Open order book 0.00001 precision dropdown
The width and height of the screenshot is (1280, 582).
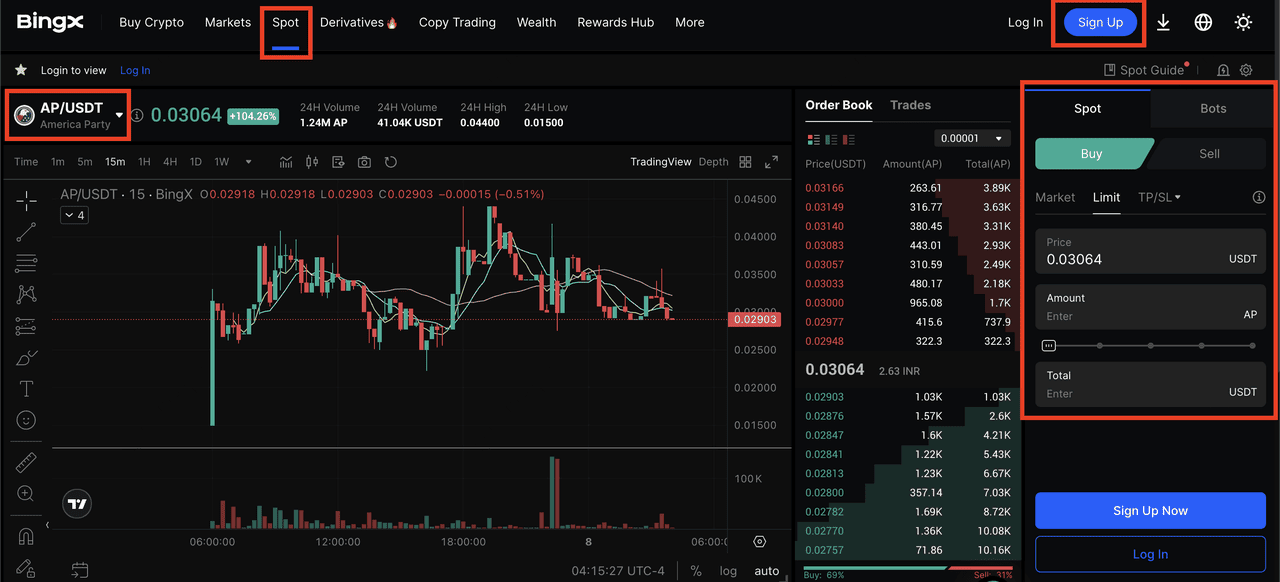click(x=972, y=138)
